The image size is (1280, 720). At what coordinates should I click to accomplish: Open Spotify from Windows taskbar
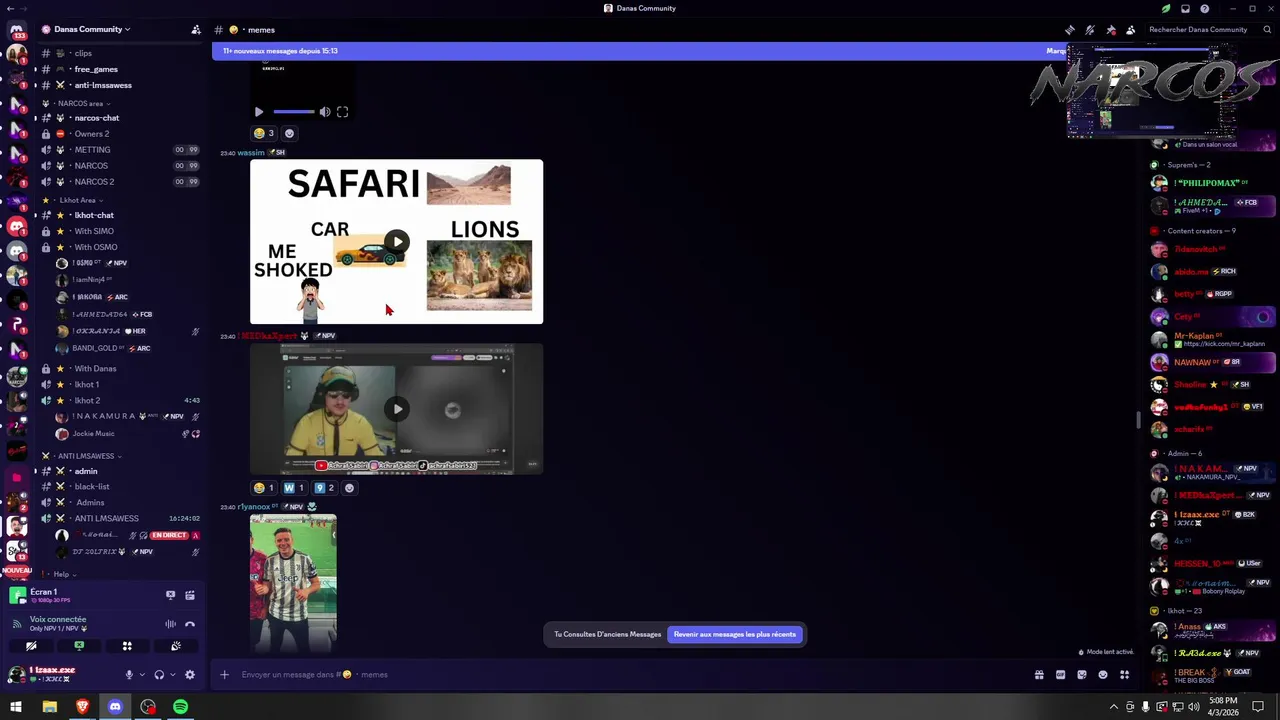point(181,707)
